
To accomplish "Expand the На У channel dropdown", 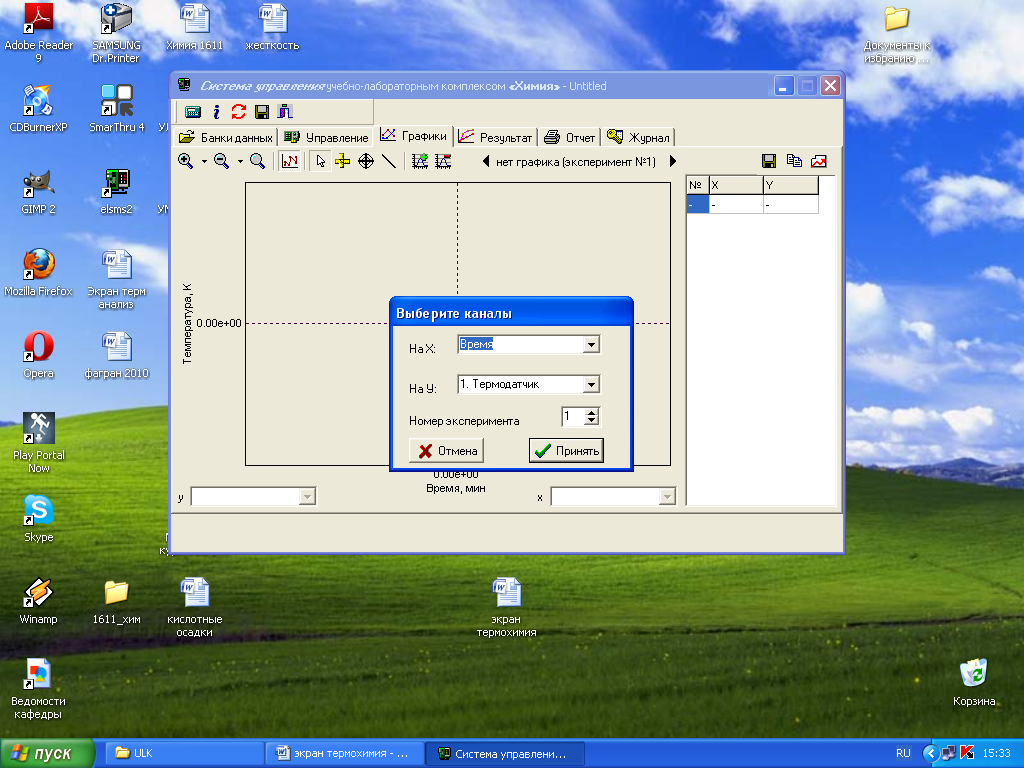I will tap(591, 384).
